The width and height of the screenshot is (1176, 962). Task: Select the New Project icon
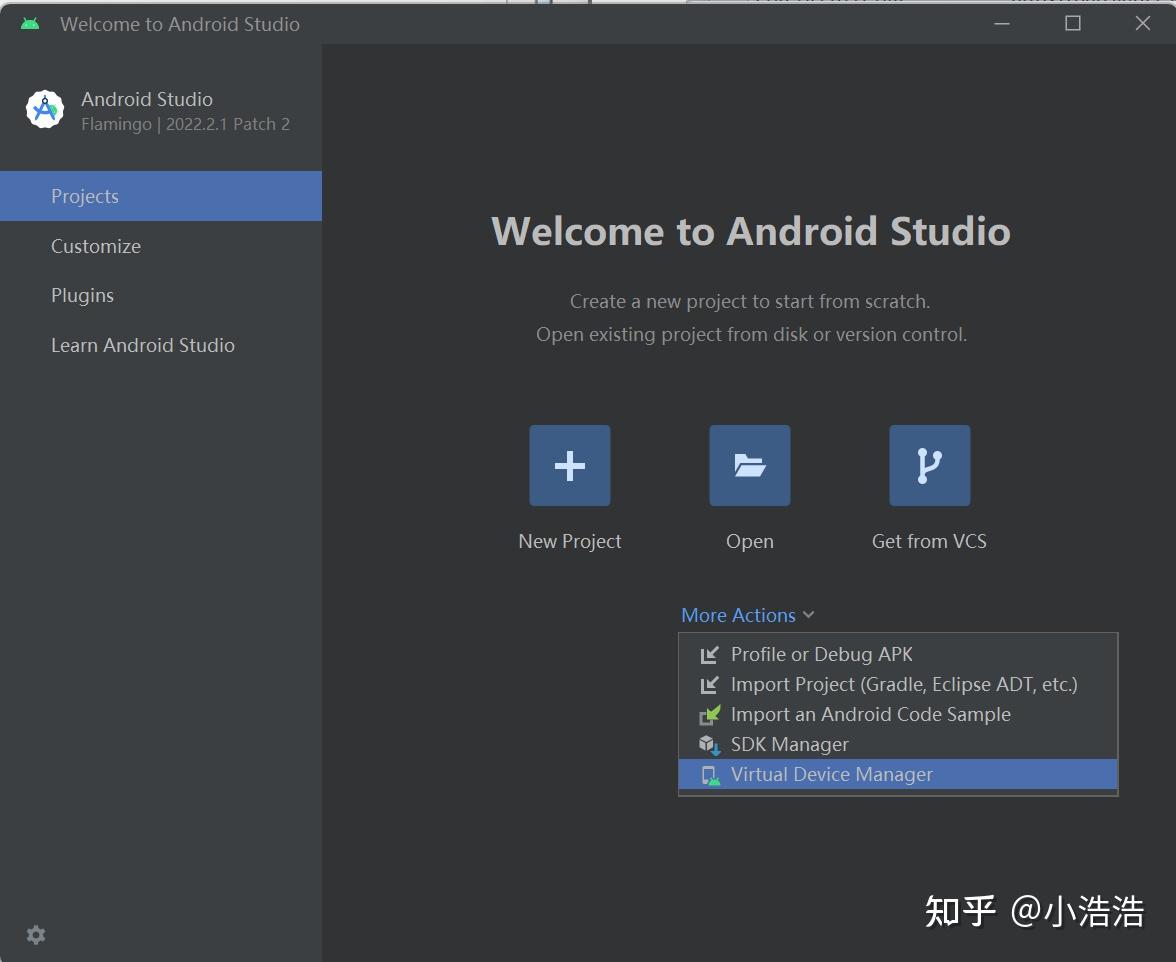pyautogui.click(x=569, y=464)
